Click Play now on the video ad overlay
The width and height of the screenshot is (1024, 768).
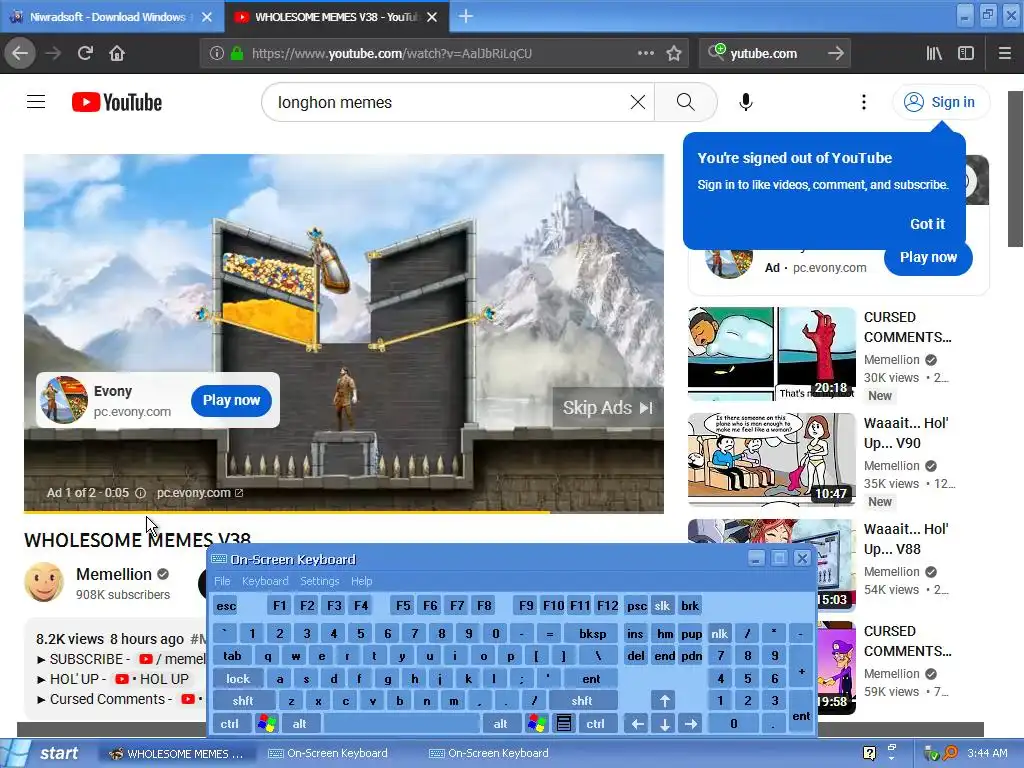pos(231,400)
